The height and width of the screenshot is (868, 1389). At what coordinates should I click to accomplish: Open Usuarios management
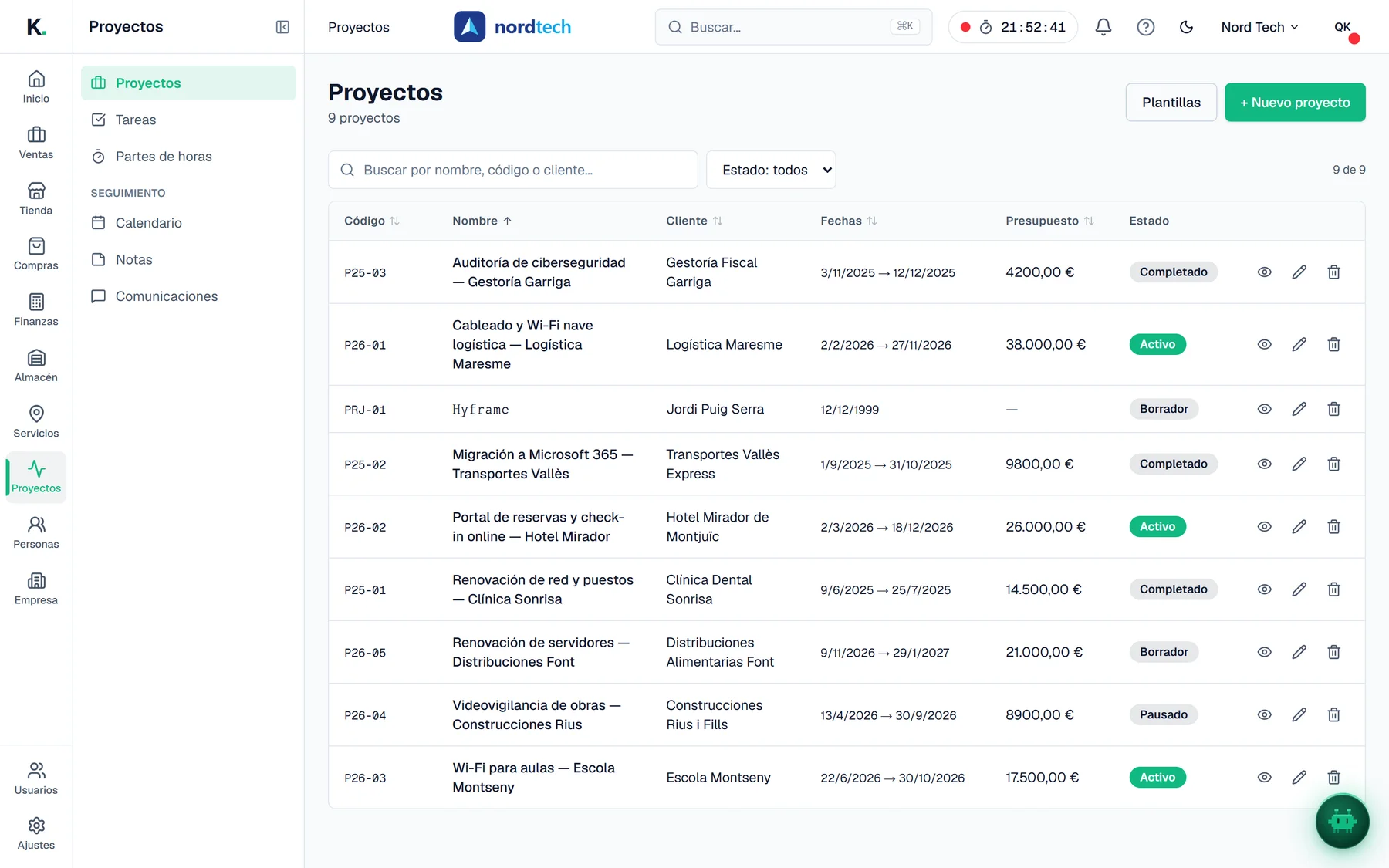click(36, 778)
